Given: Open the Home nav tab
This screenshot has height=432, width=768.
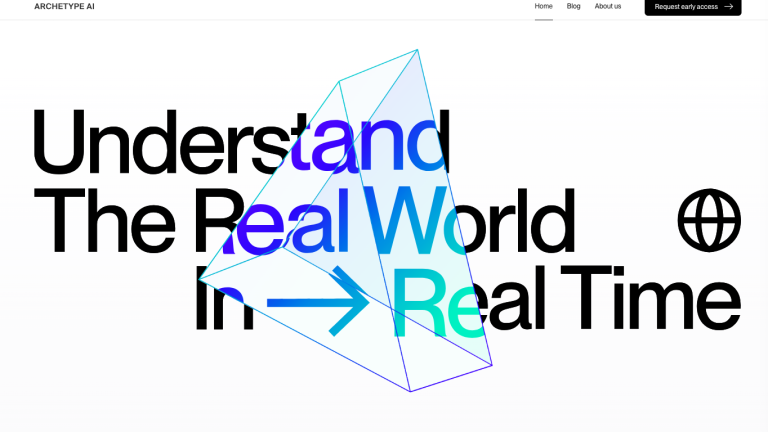Looking at the screenshot, I should click(x=543, y=6).
